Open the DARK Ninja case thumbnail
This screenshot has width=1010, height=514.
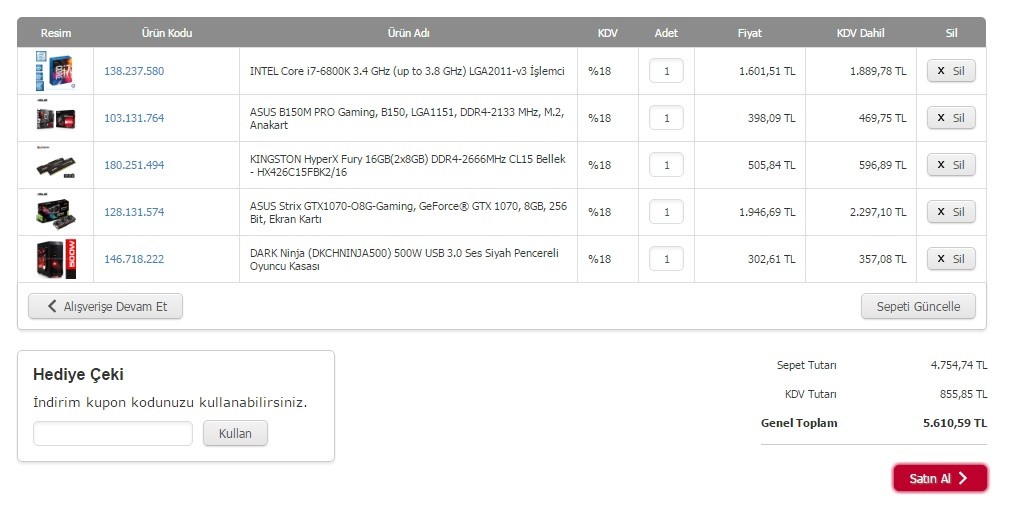(x=55, y=259)
